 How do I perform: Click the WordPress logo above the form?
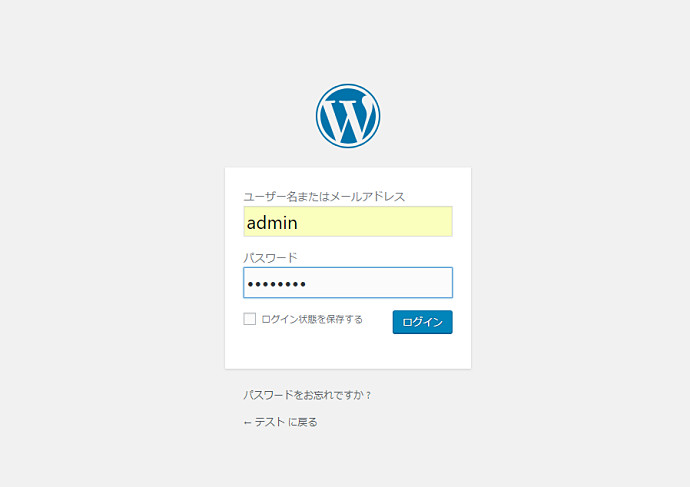pos(348,116)
